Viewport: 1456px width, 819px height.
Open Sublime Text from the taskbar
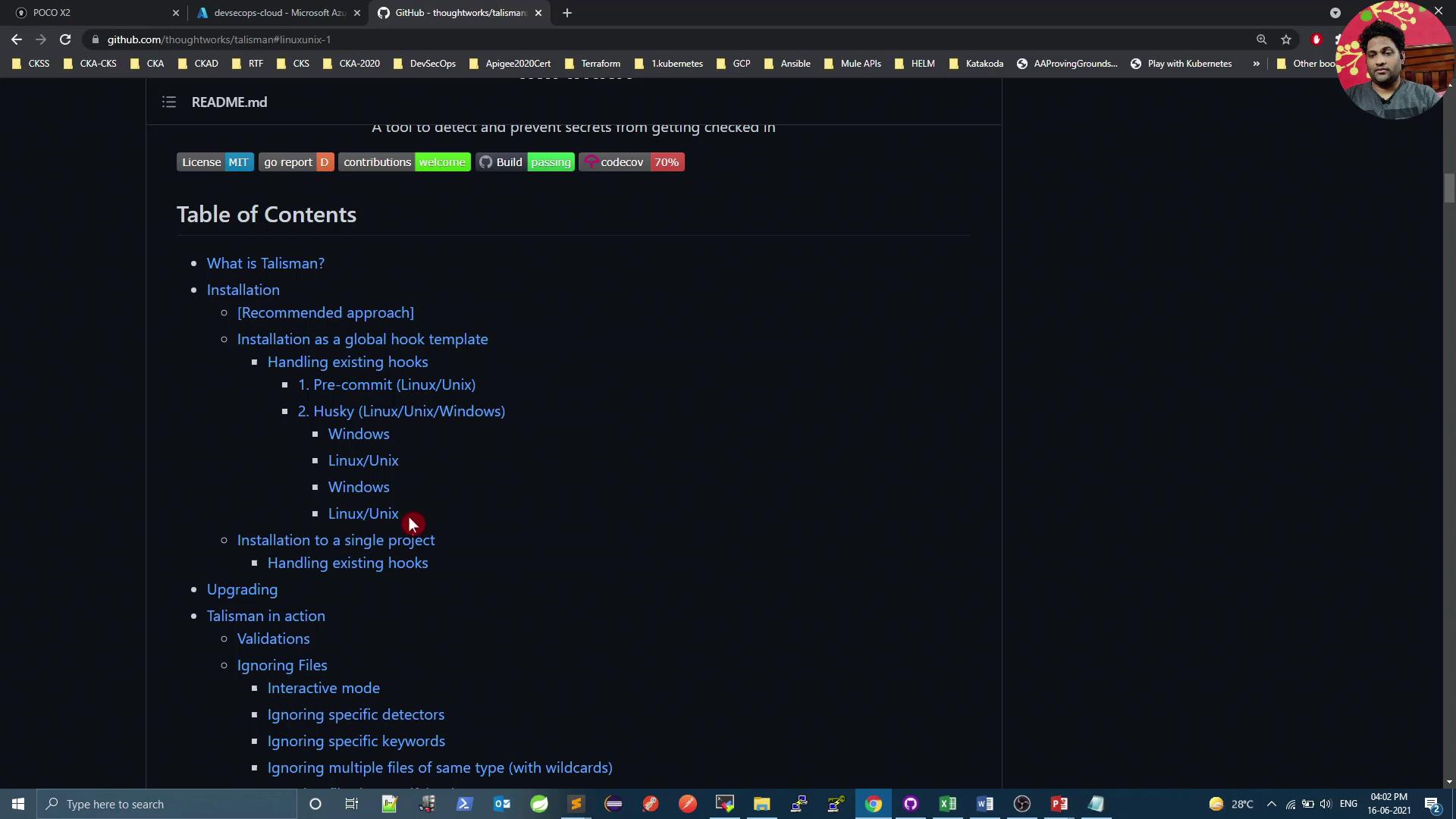point(576,804)
